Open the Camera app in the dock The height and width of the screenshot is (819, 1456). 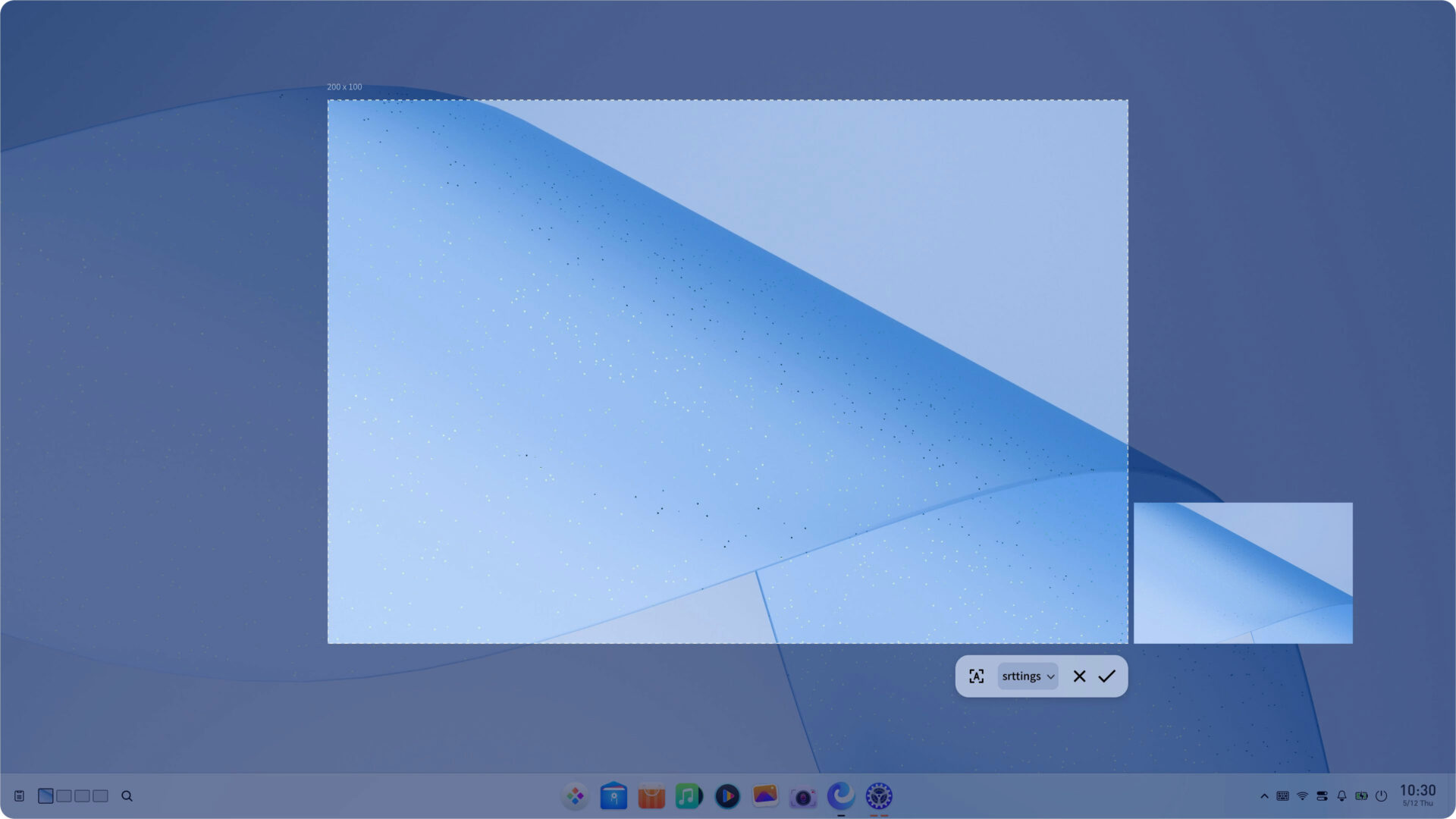click(x=802, y=796)
